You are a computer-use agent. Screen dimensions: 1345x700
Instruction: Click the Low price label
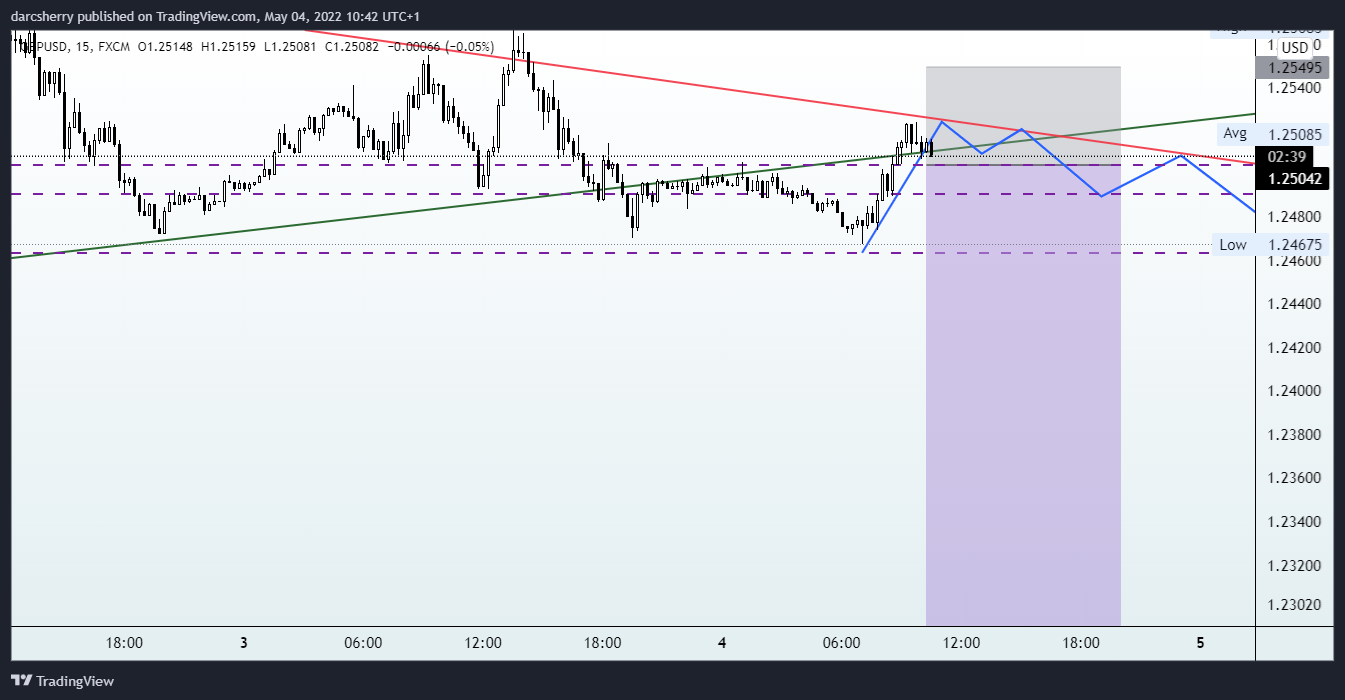tap(1233, 244)
